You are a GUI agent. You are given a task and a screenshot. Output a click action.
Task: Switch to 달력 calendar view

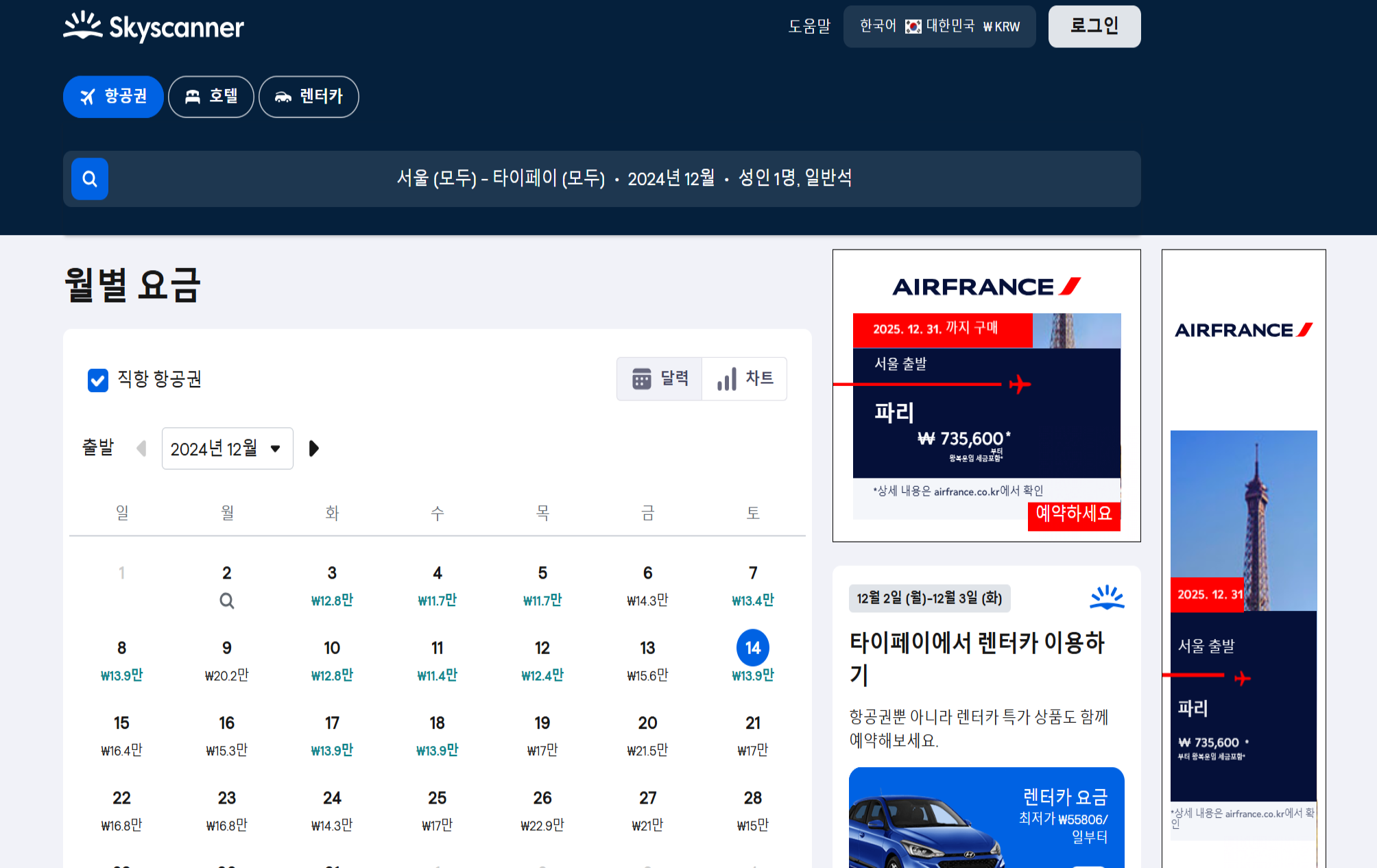(x=659, y=378)
